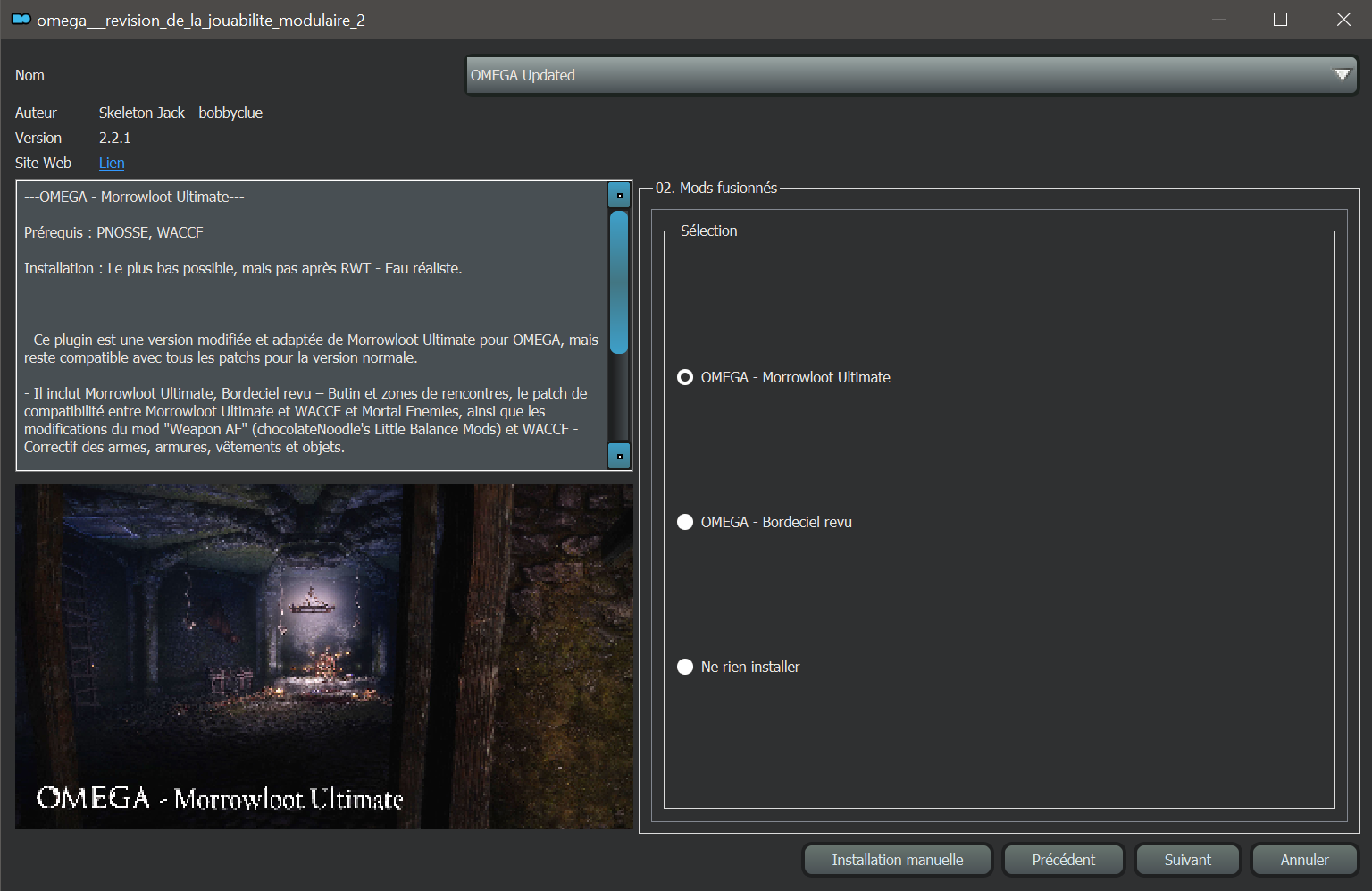Click description scrollbar down arrow
Viewport: 1372px width, 891px height.
[619, 456]
